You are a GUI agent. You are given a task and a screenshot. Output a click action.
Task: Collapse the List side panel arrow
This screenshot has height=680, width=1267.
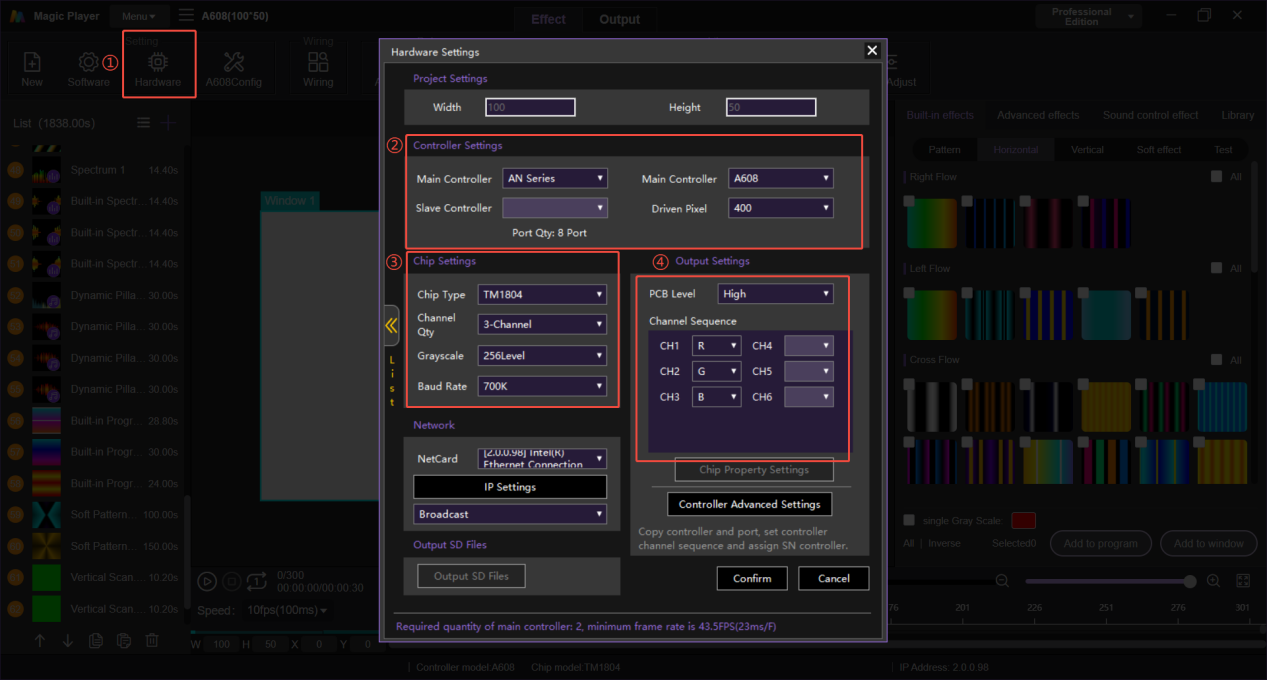(392, 325)
